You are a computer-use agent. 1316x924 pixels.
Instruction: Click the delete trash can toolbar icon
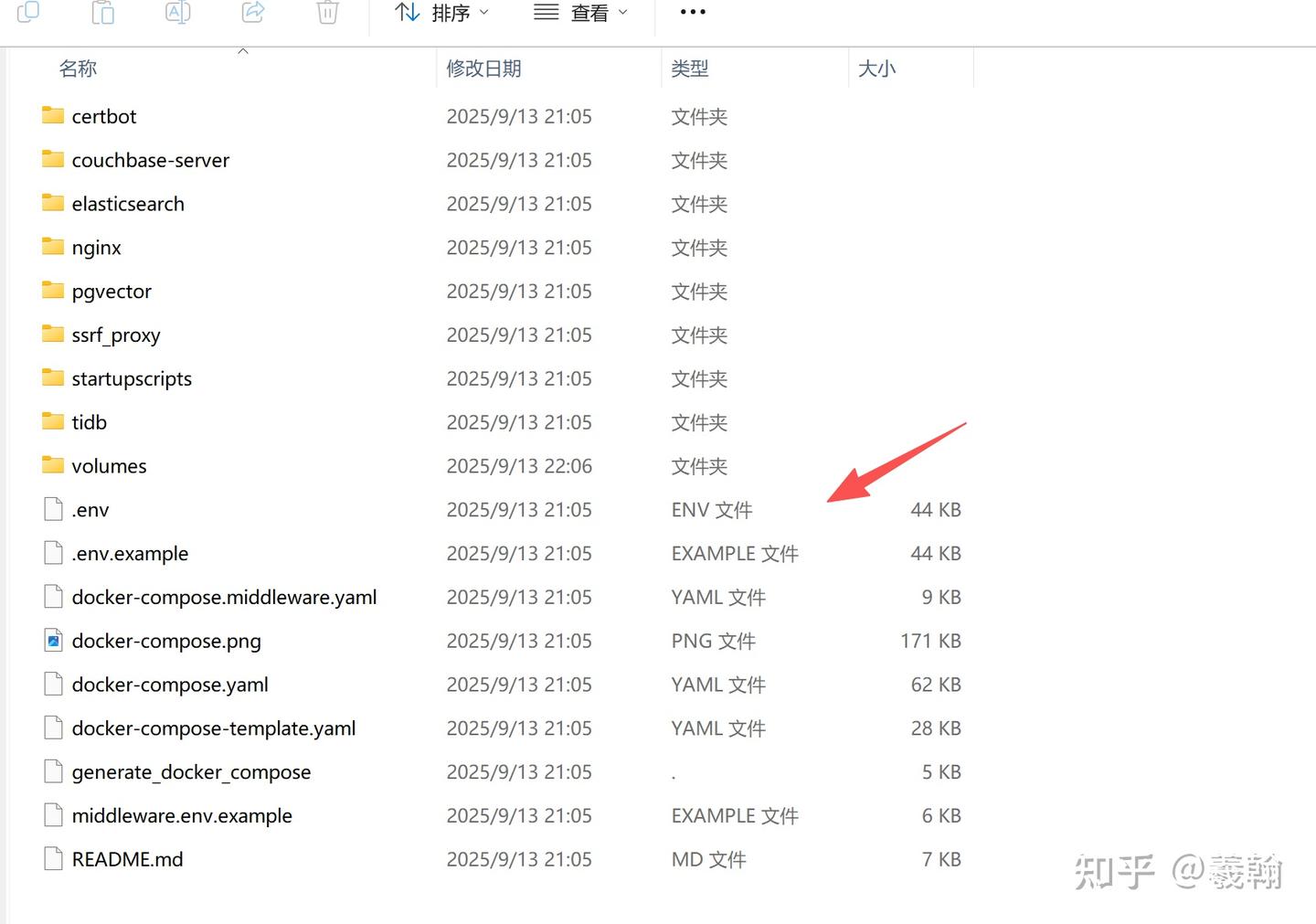coord(327,12)
